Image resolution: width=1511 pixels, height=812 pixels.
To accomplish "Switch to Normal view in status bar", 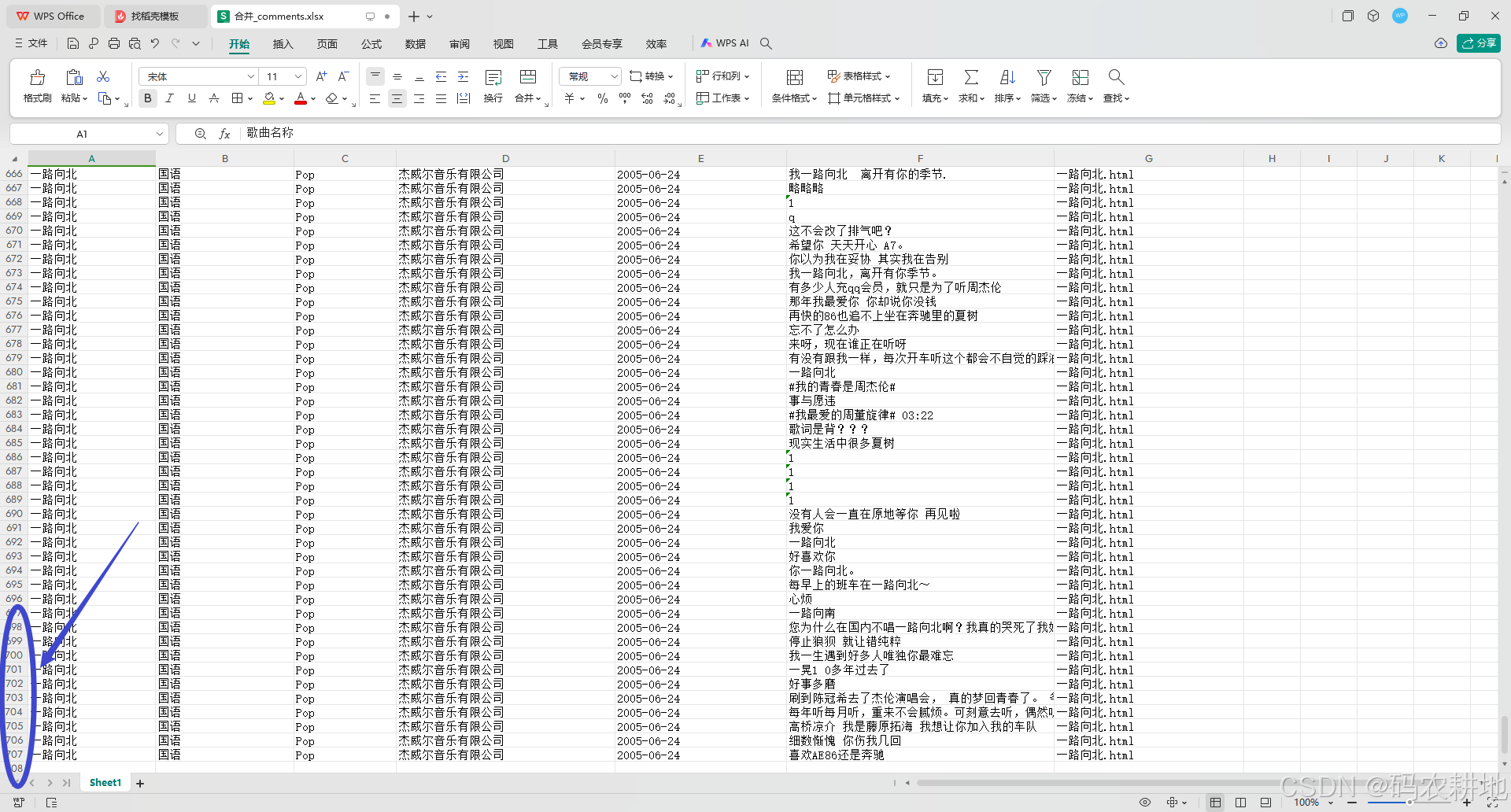I will point(1216,802).
